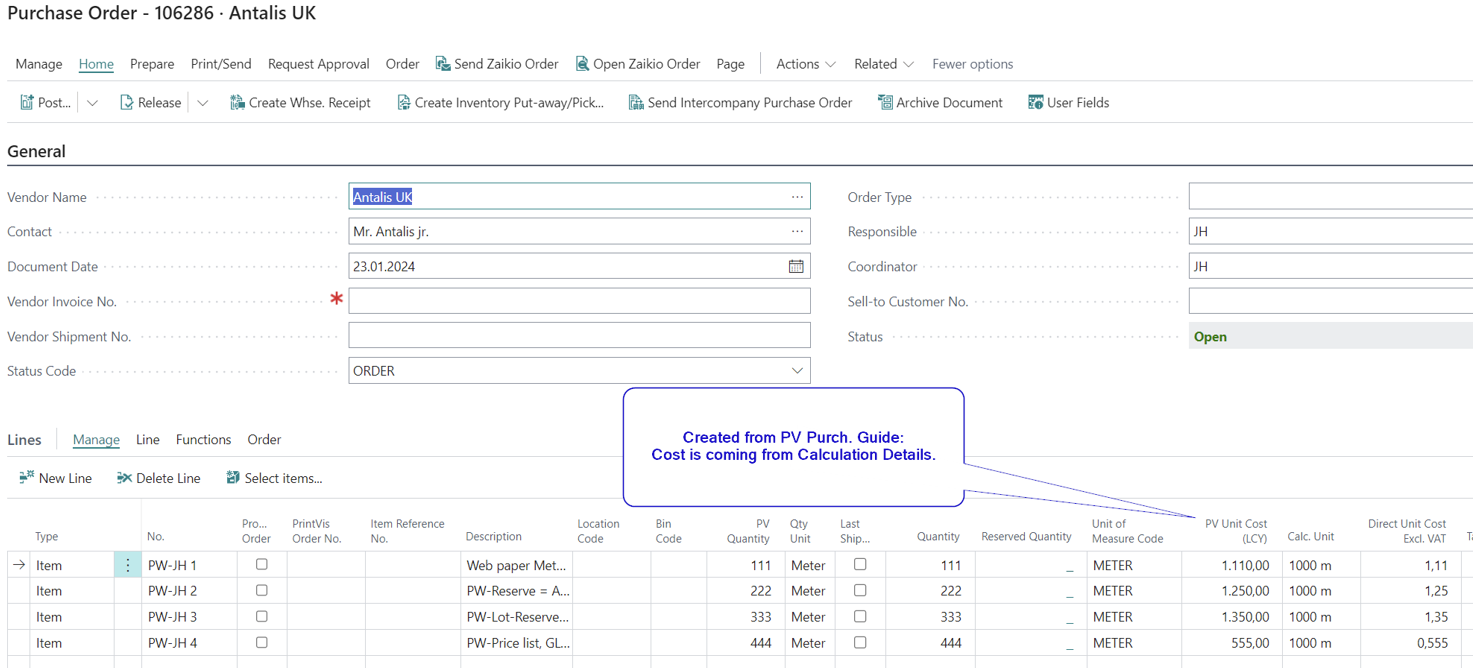The width and height of the screenshot is (1473, 668).
Task: Open the Page menu
Action: pyautogui.click(x=730, y=64)
